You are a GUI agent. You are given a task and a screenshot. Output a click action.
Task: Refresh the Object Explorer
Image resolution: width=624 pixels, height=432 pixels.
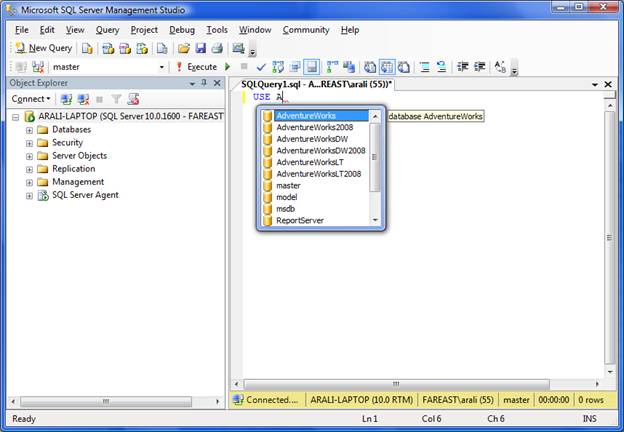pyautogui.click(x=133, y=99)
